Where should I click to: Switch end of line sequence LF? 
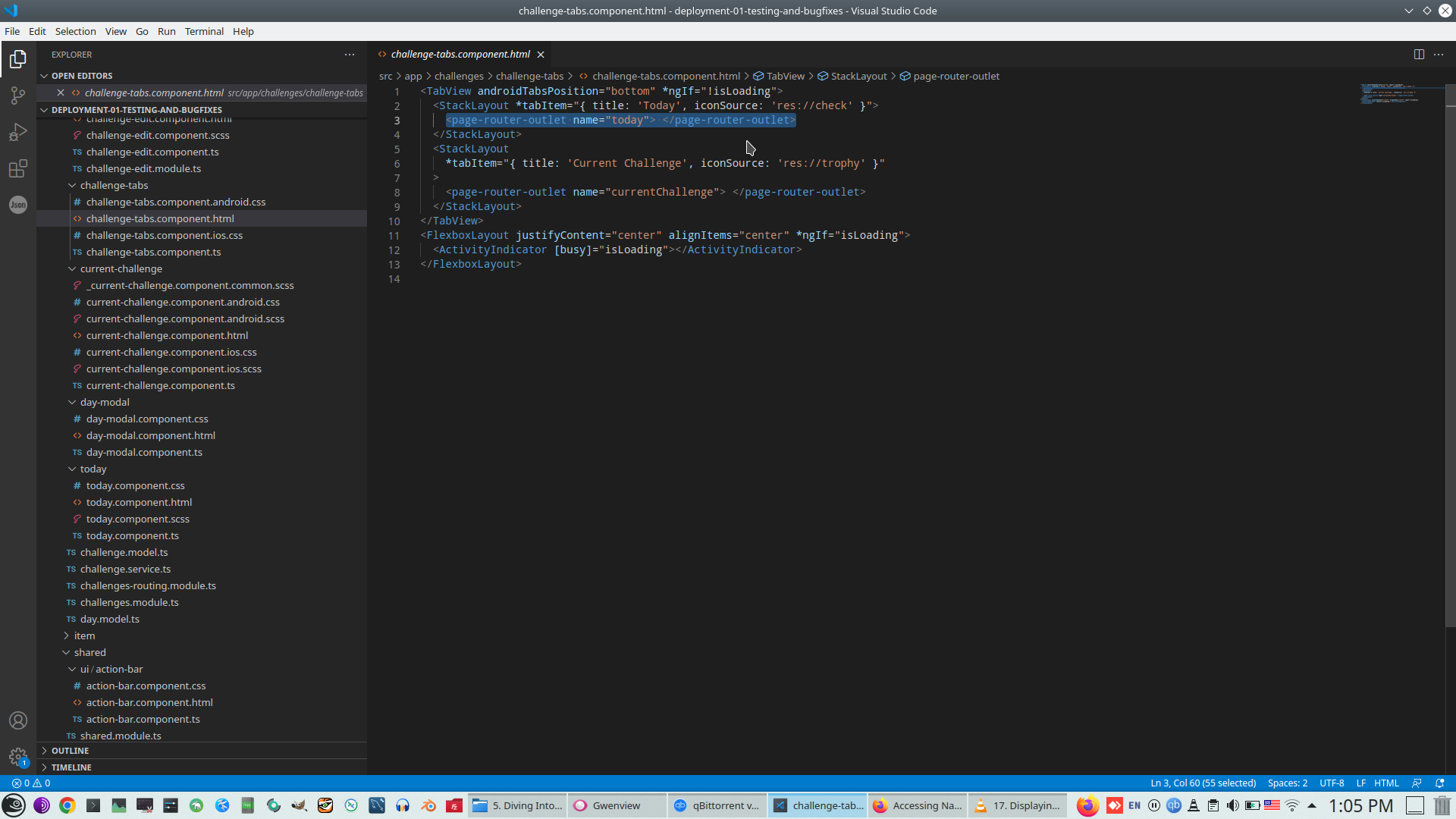point(1360,783)
